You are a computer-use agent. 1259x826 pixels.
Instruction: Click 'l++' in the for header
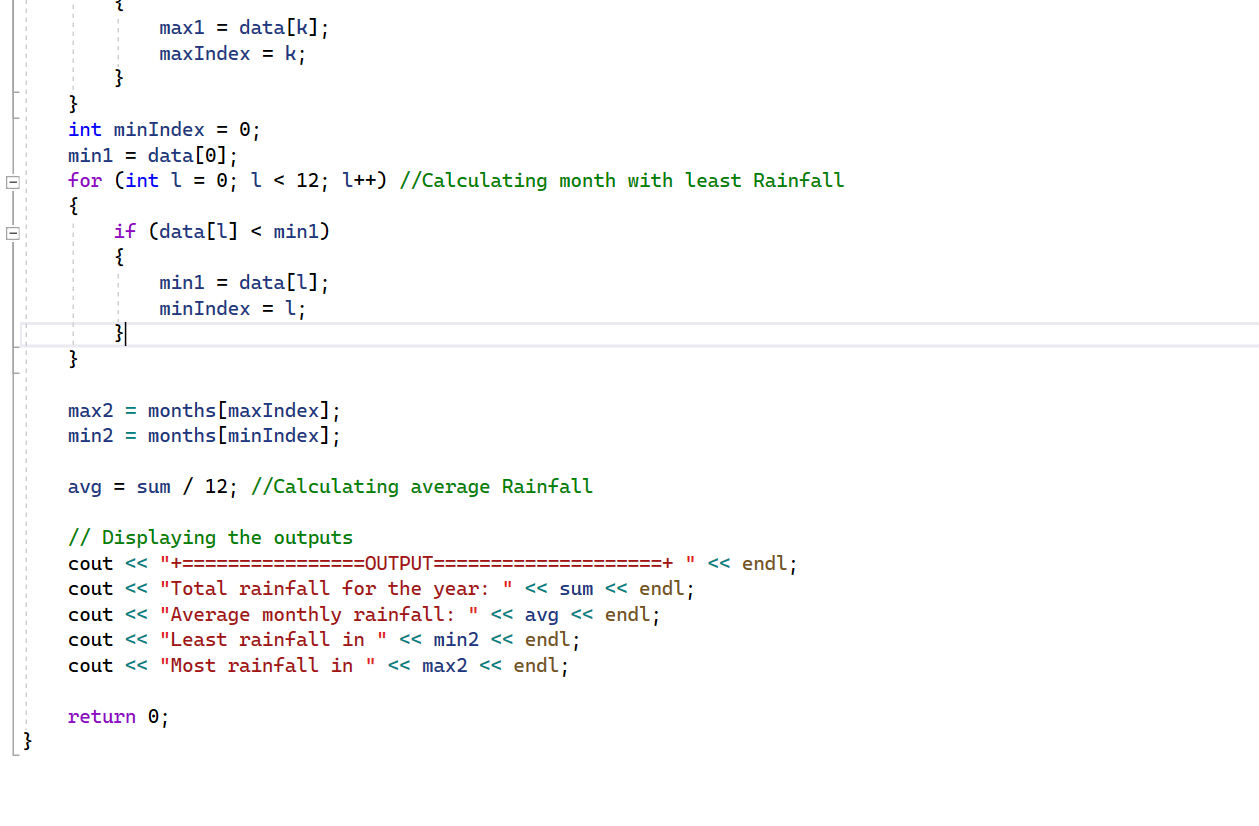point(358,181)
